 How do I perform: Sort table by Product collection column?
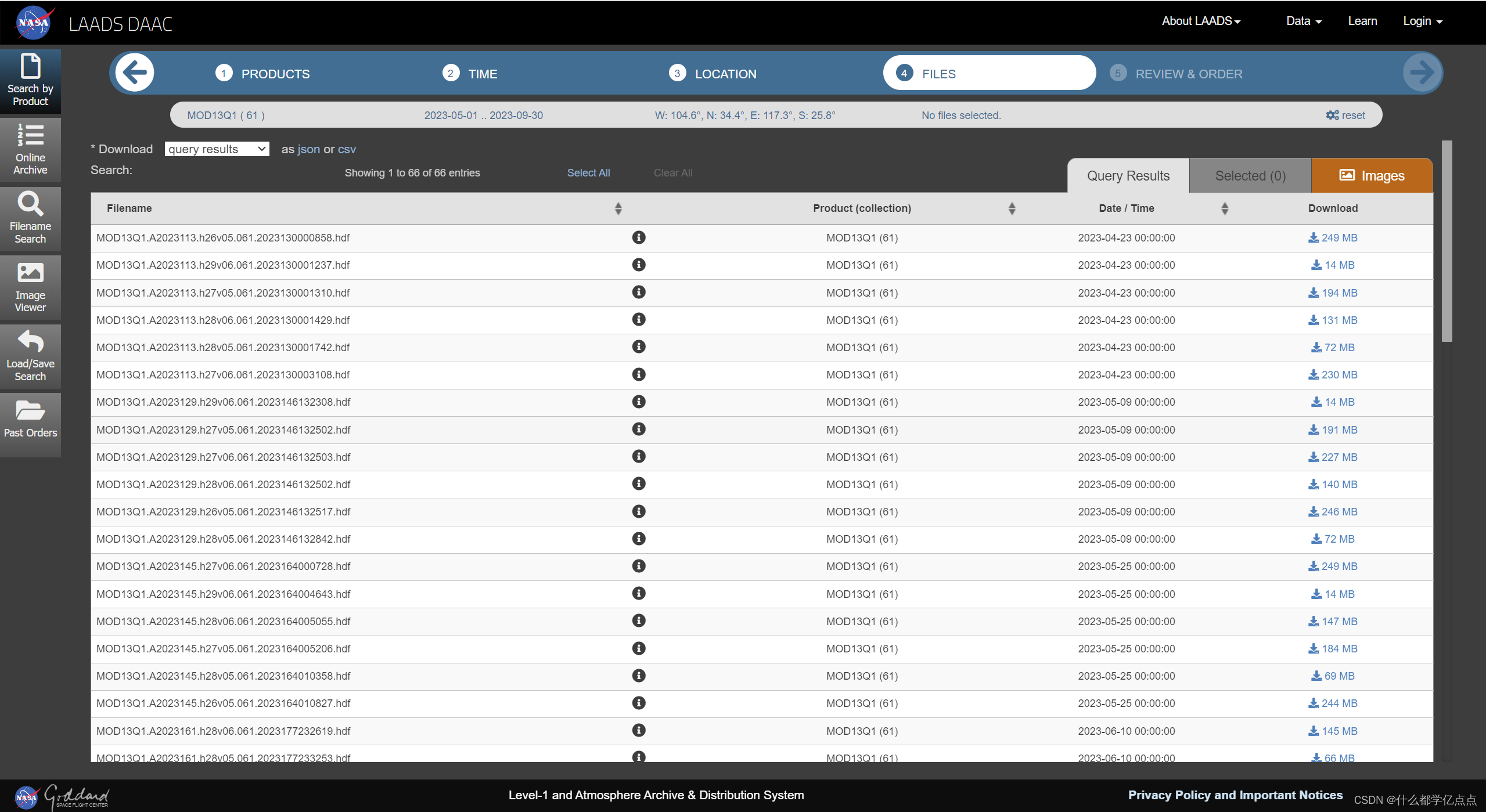click(1012, 208)
